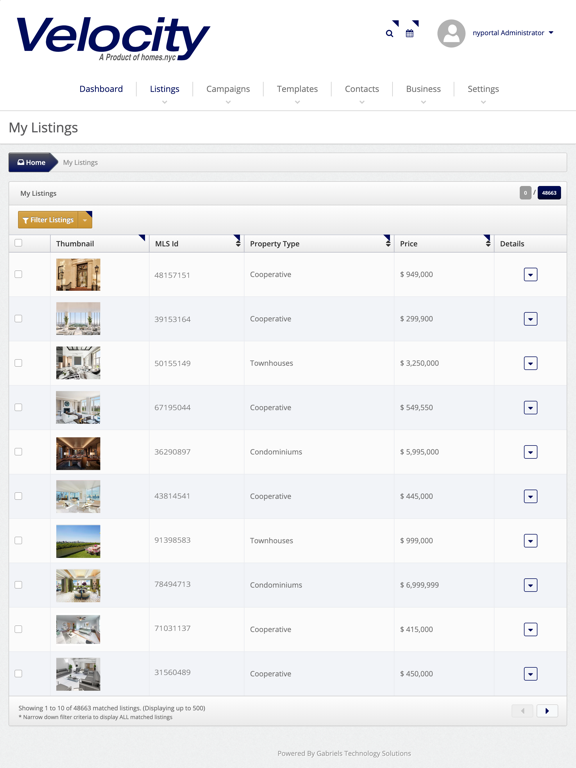
Task: Open details arrow for listing 48157151
Action: tap(530, 274)
